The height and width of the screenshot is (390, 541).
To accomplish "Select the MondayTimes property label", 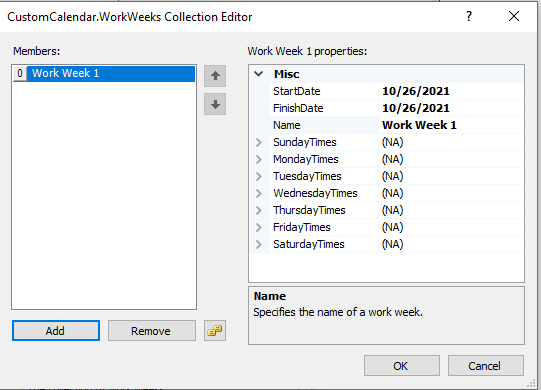I will (x=306, y=159).
